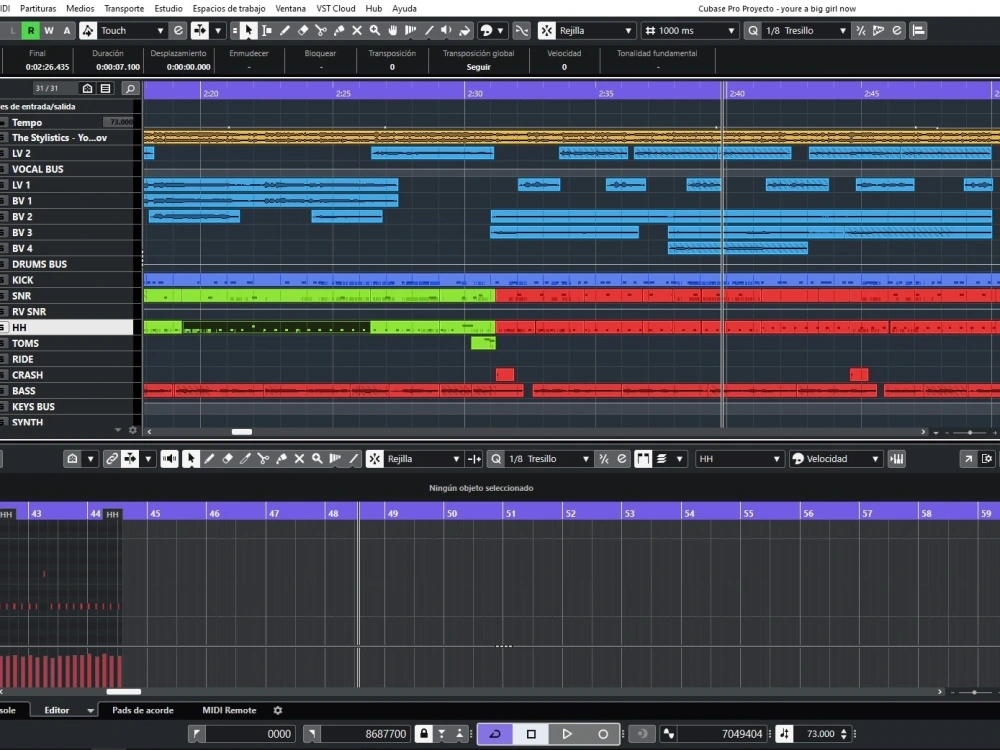Select the Mute X tool in top toolbar
This screenshot has width=1000, height=750.
357,30
